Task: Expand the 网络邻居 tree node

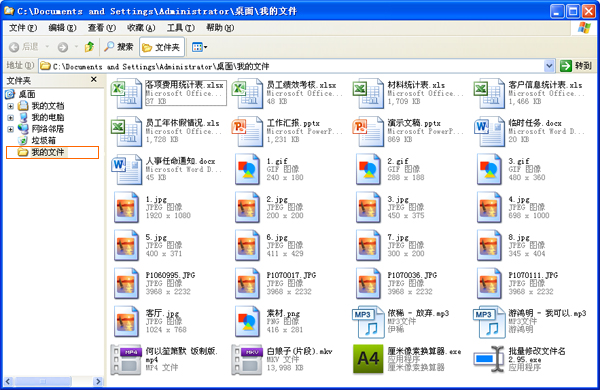Action: [x=11, y=129]
